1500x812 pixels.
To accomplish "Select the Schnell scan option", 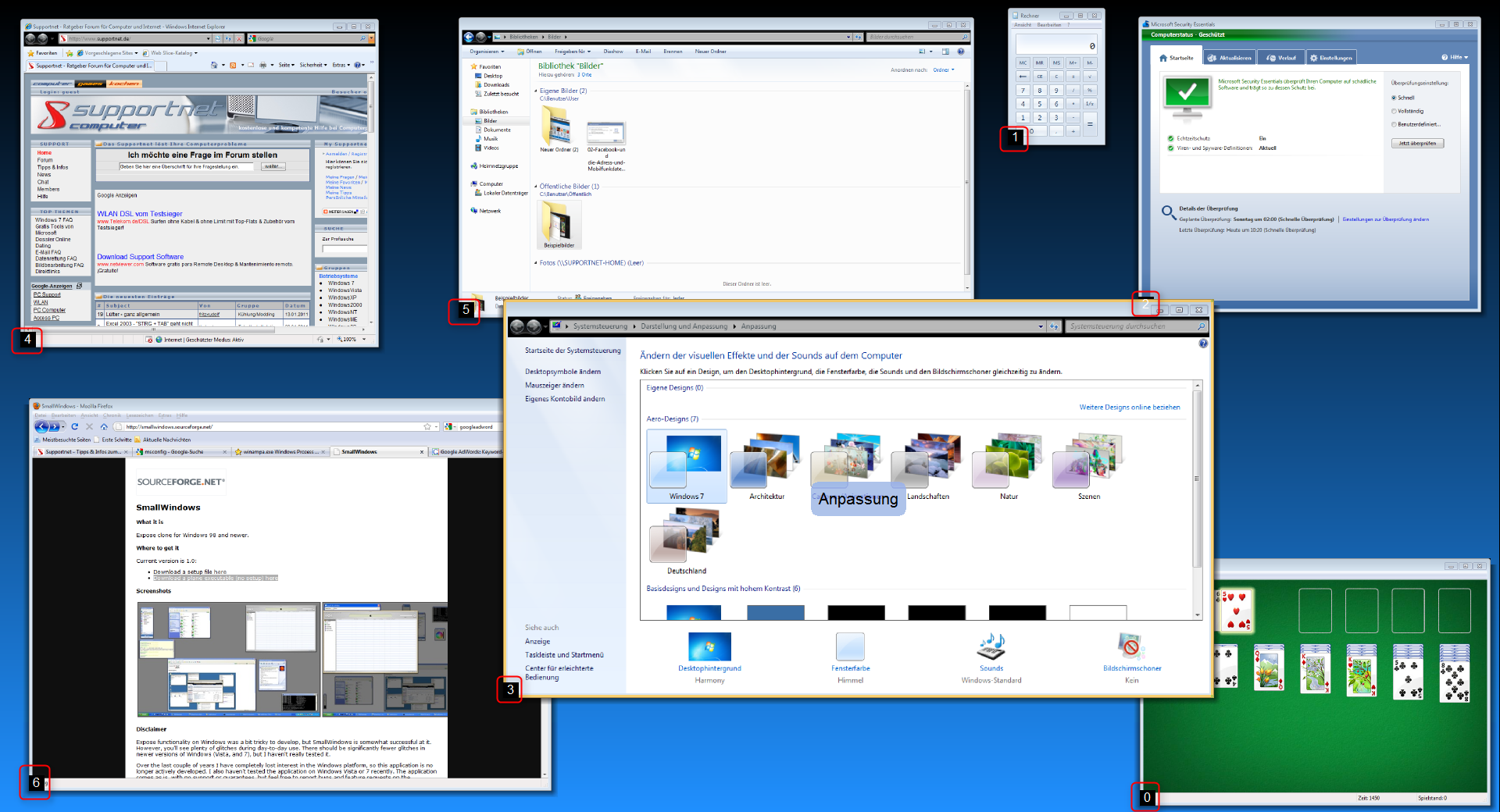I will [1394, 98].
